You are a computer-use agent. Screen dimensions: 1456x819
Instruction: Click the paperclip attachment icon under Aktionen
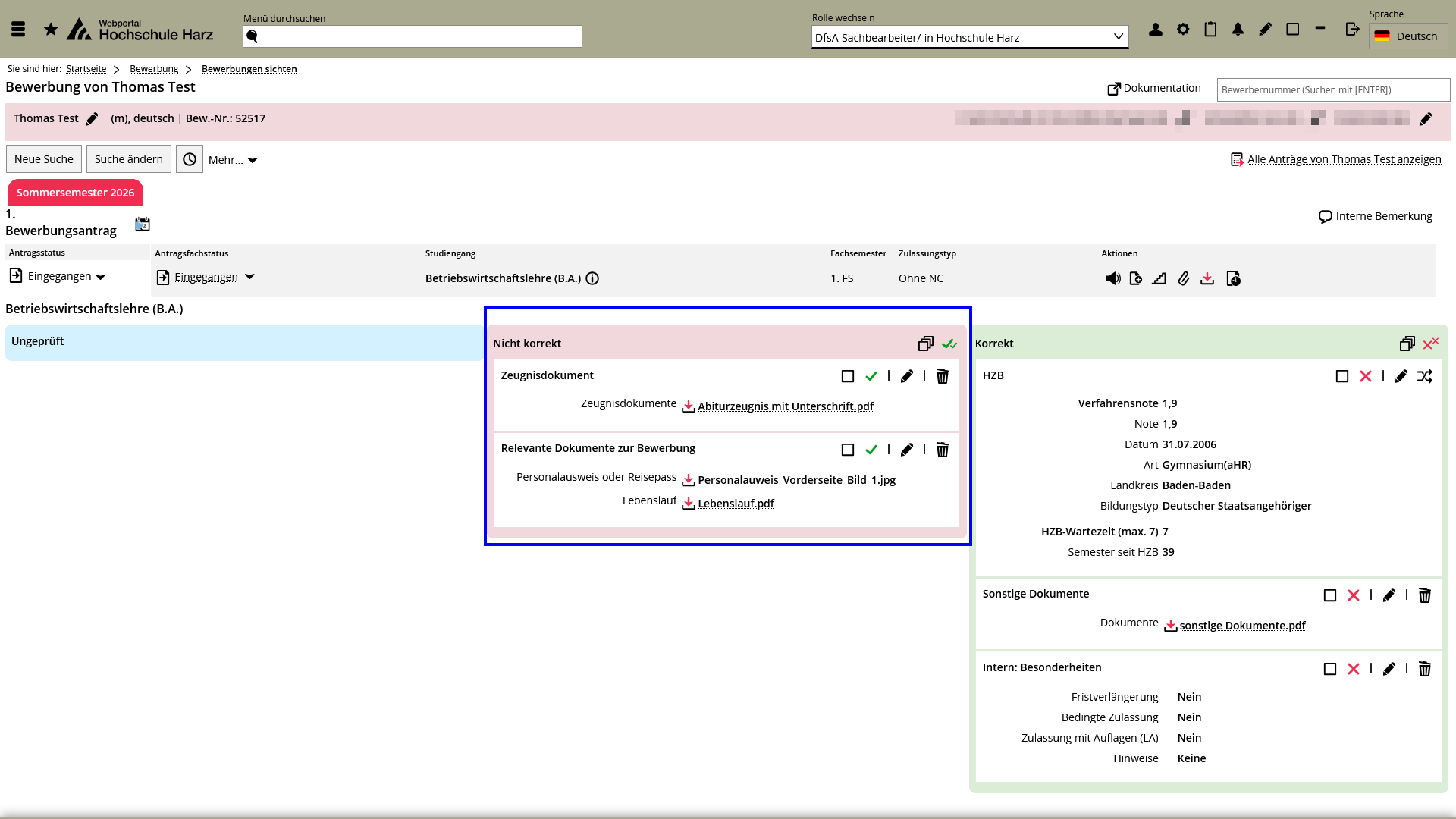pyautogui.click(x=1183, y=278)
